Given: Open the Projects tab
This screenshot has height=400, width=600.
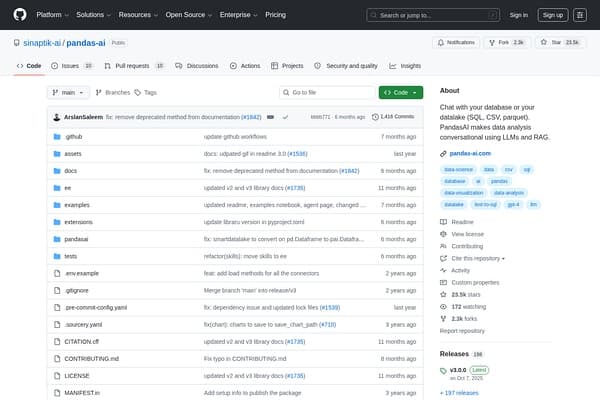Looking at the screenshot, I should pos(287,66).
